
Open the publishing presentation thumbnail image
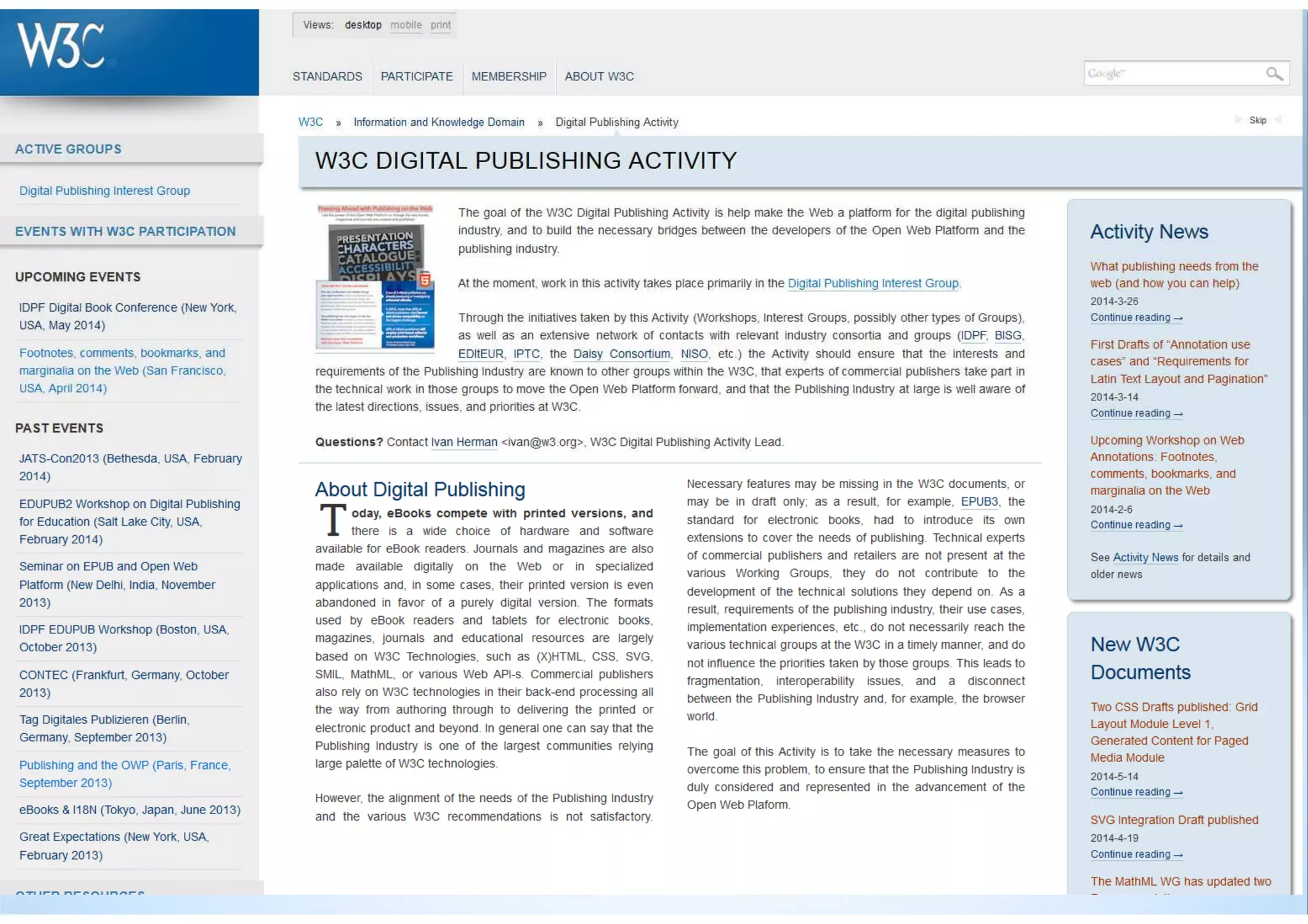[x=376, y=277]
